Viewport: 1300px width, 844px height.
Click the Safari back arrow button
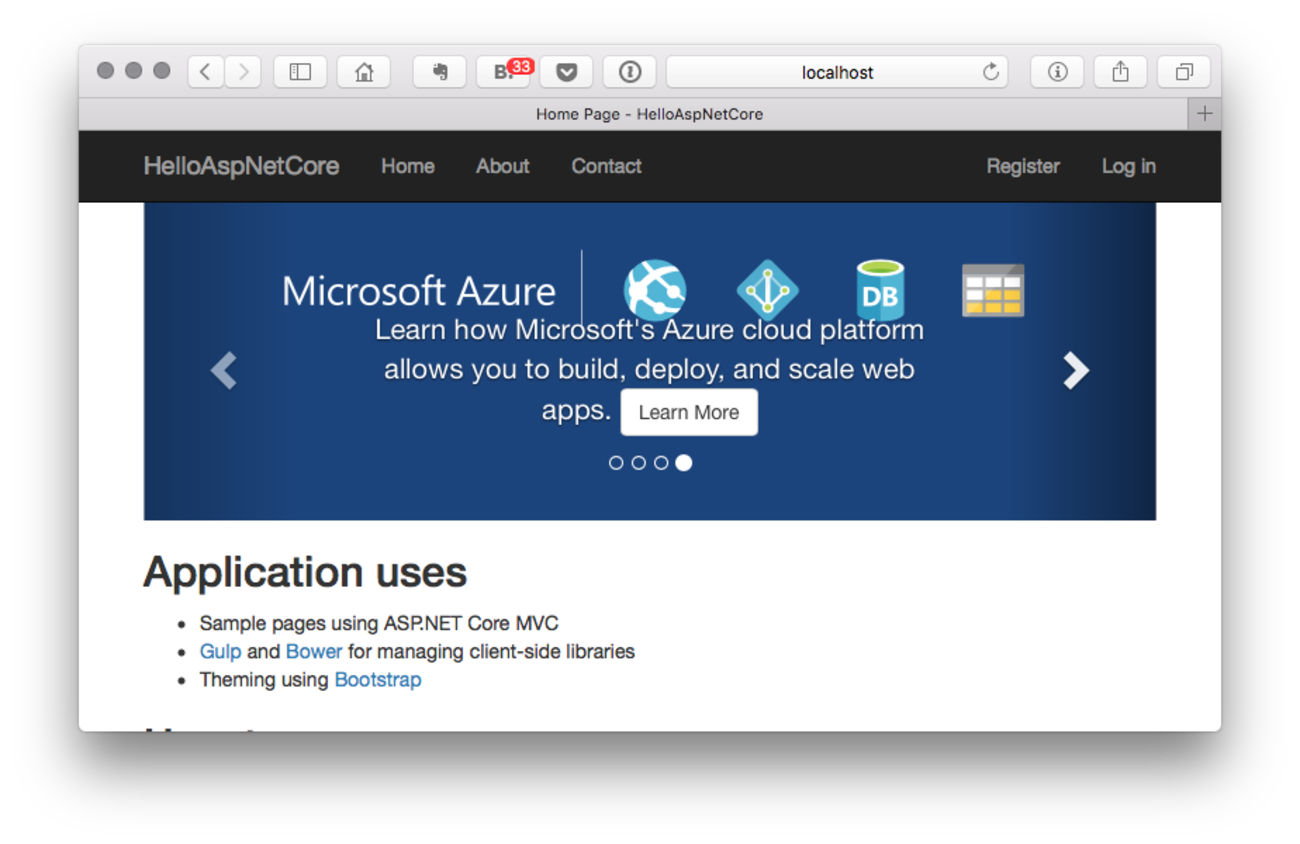[206, 72]
